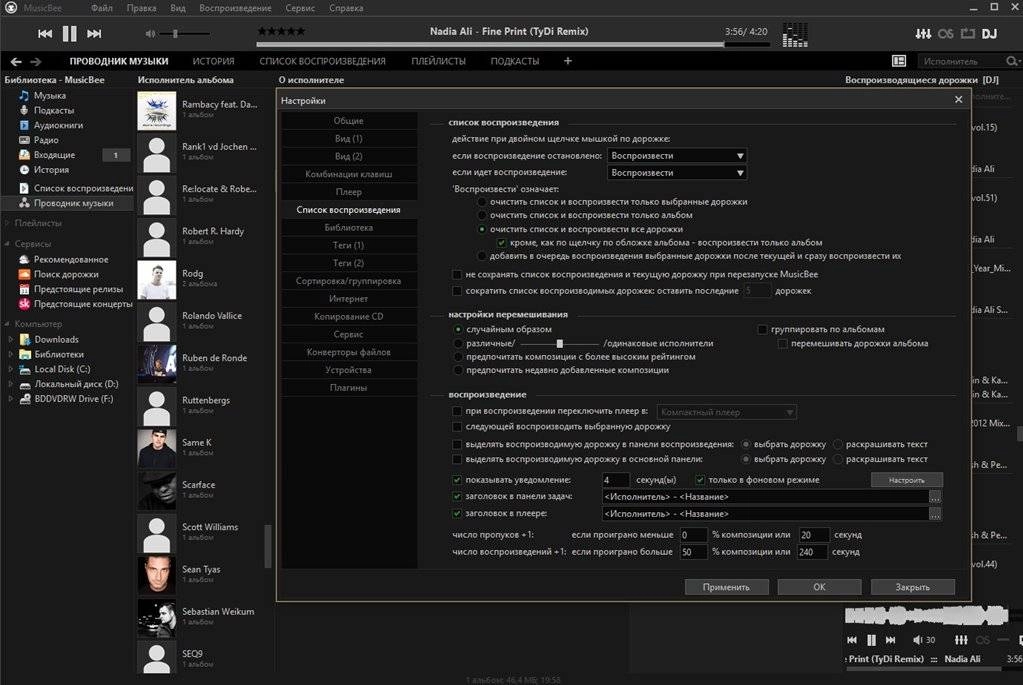Click OK in settings dialog

click(819, 587)
